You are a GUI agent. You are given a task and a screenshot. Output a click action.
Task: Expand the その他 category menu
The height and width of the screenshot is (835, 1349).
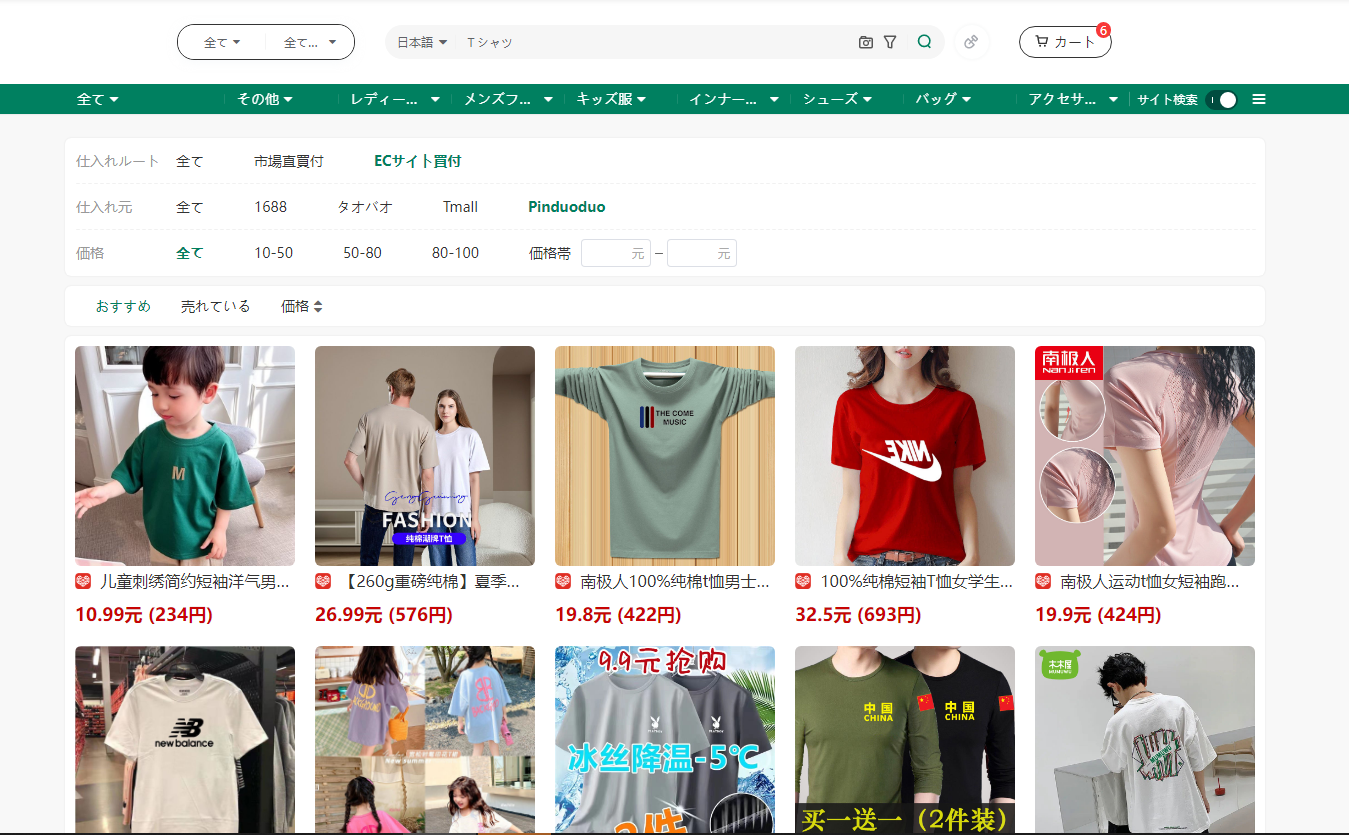point(265,99)
